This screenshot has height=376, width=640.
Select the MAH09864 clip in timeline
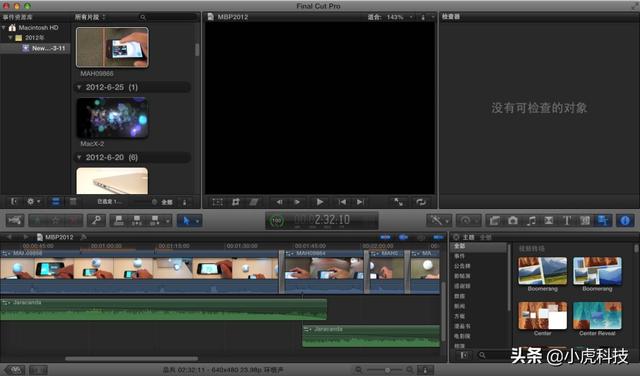click(324, 272)
